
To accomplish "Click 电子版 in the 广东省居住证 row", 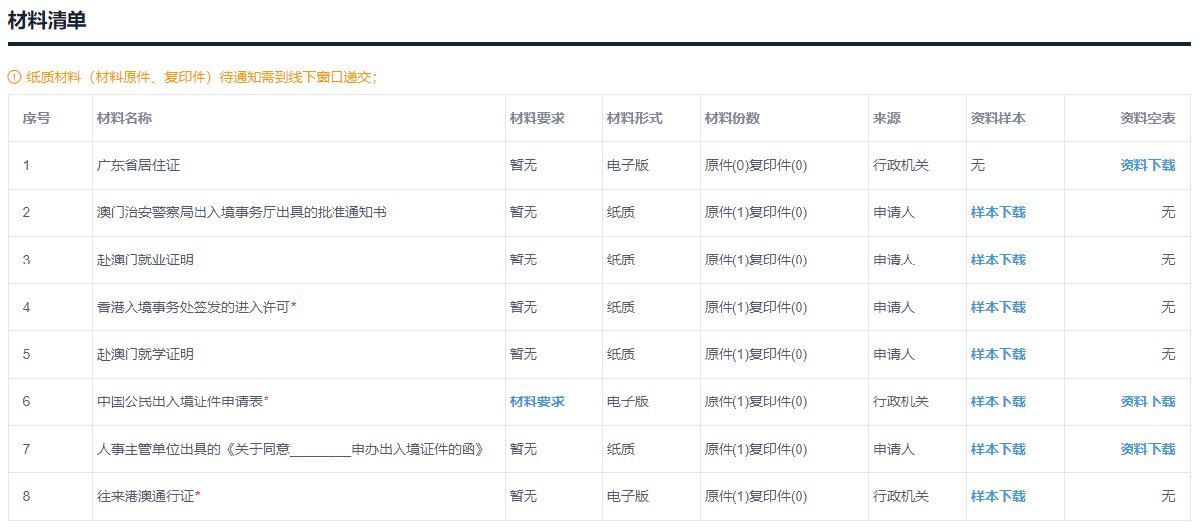I will 628,165.
